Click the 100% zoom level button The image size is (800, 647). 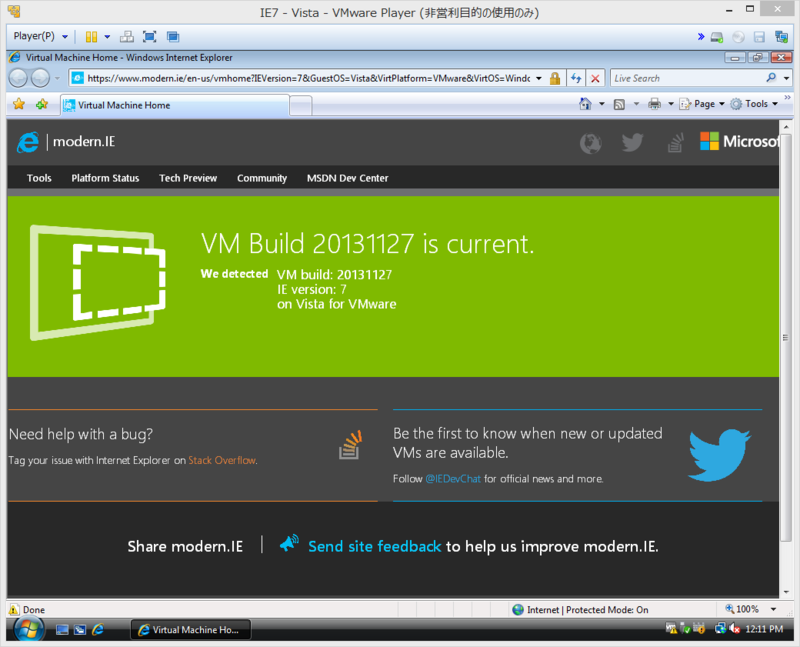[742, 609]
